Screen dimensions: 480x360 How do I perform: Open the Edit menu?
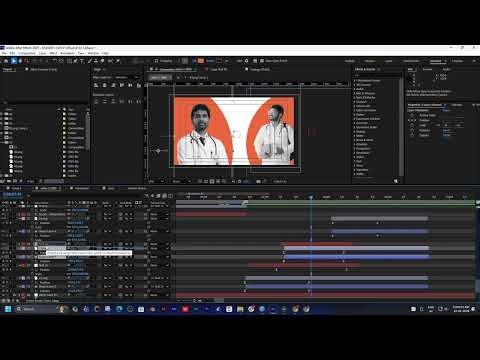(x=12, y=53)
